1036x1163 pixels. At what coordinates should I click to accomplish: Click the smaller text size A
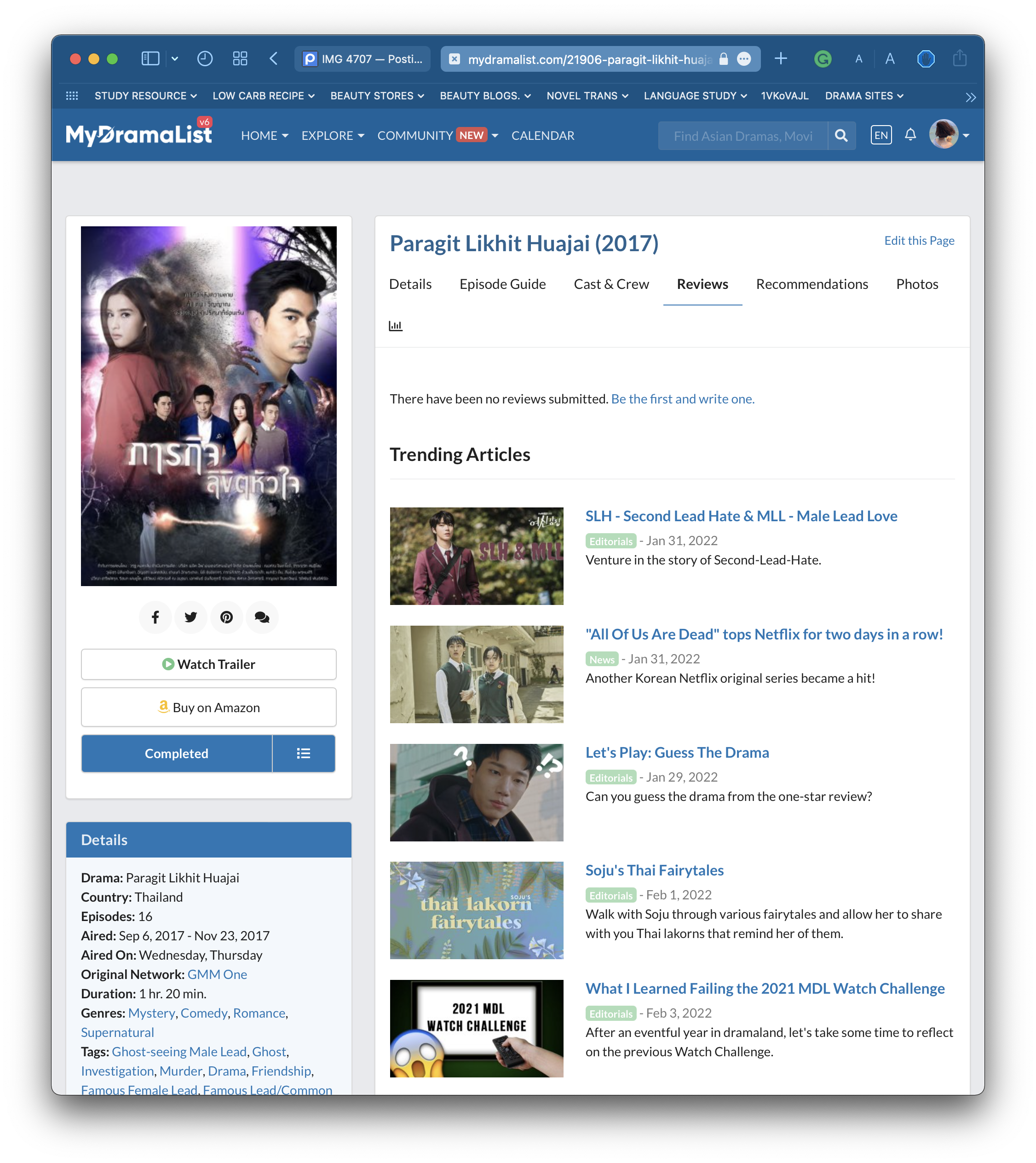click(859, 59)
